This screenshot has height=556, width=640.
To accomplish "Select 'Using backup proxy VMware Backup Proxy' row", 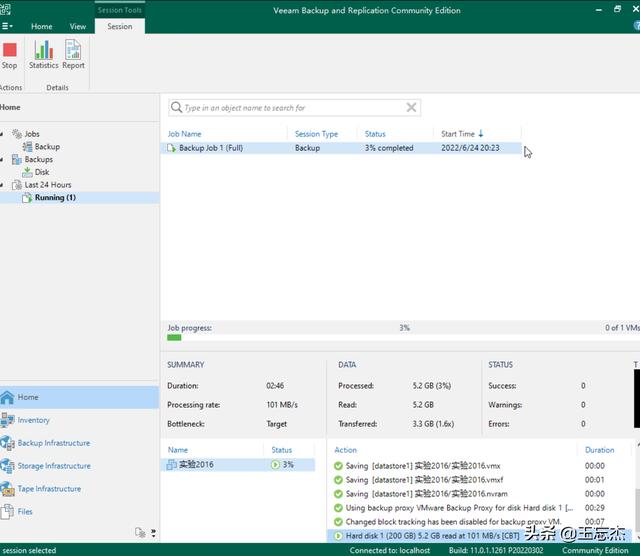I will pyautogui.click(x=480, y=508).
